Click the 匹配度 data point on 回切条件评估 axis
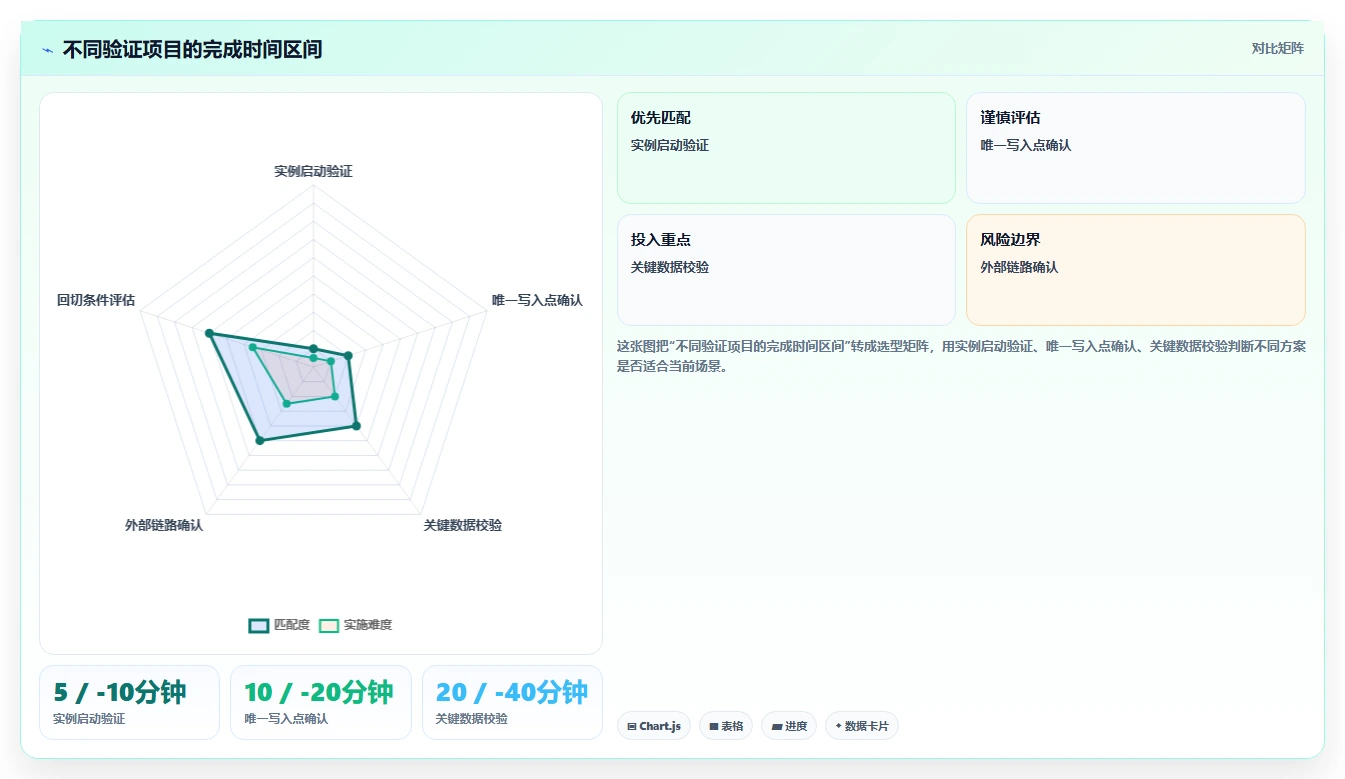Screen dimensions: 1345x779 209,333
